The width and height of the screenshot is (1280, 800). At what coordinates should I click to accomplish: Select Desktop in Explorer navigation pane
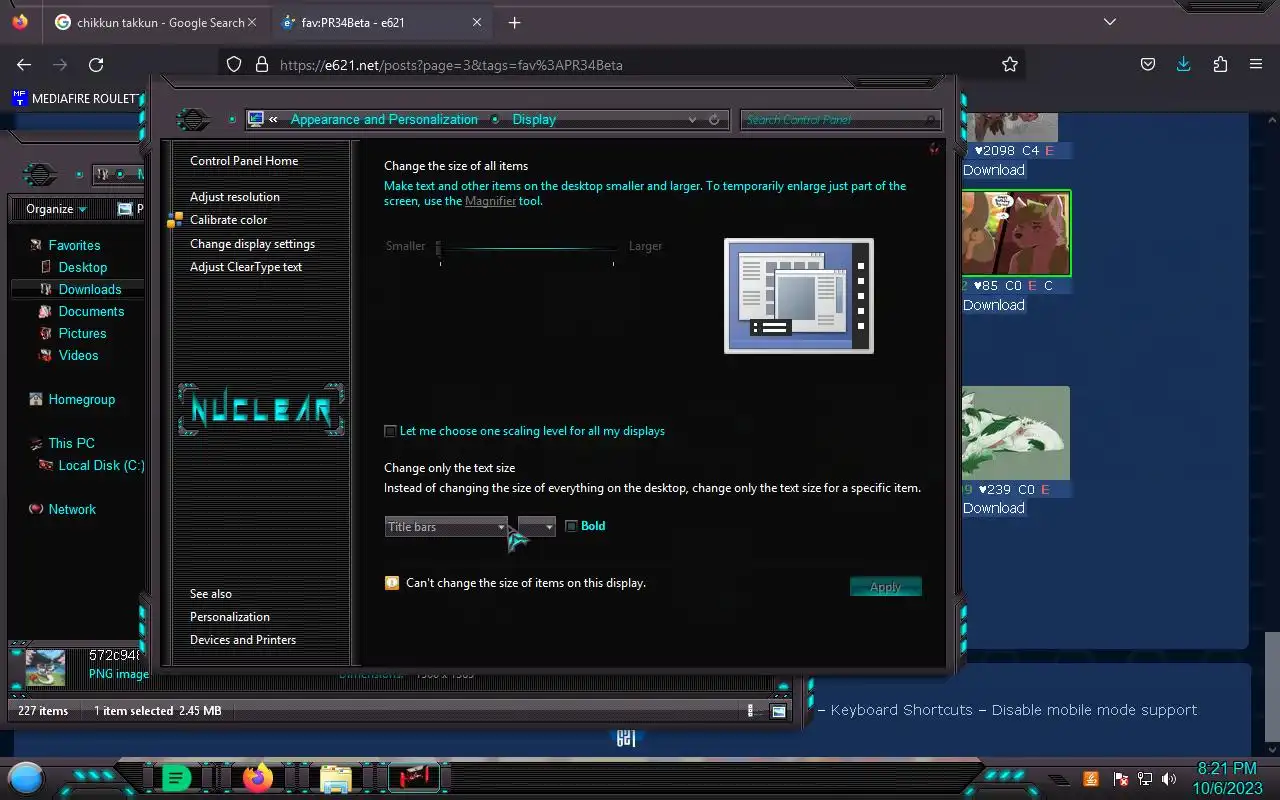coord(82,267)
